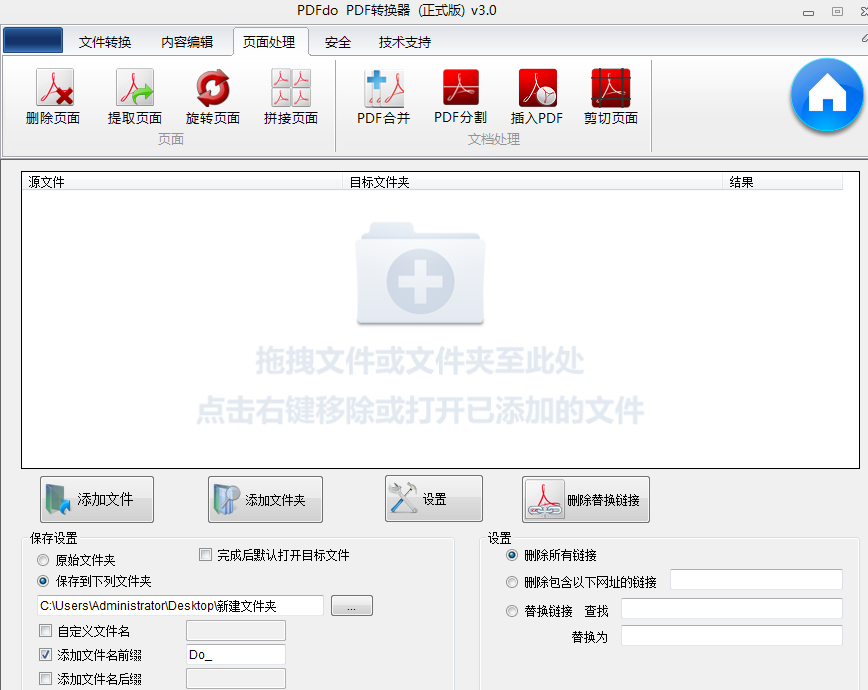Click the 自定义文件名 text field
The image size is (868, 690).
pos(236,631)
